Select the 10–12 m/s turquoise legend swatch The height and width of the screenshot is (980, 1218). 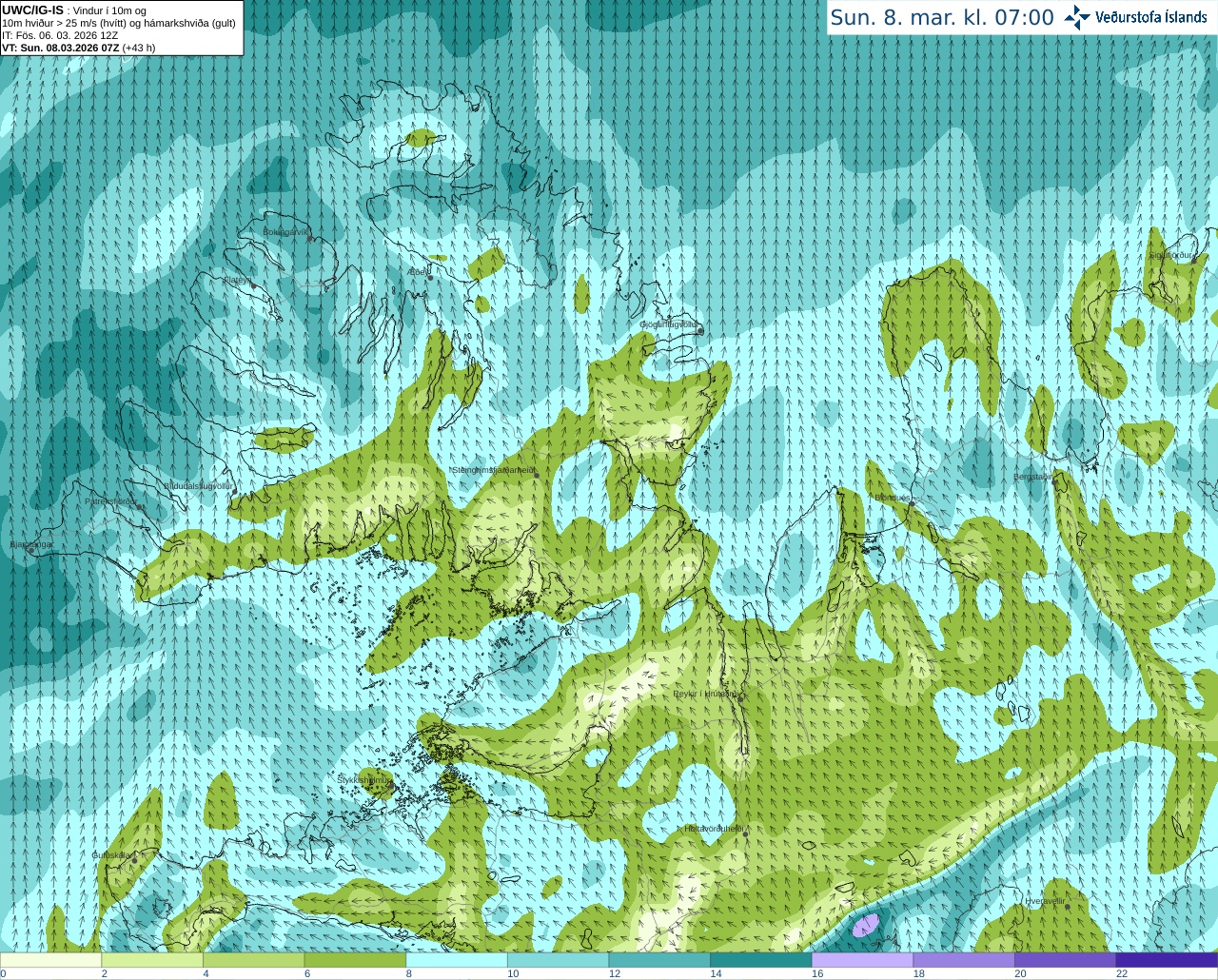558,960
